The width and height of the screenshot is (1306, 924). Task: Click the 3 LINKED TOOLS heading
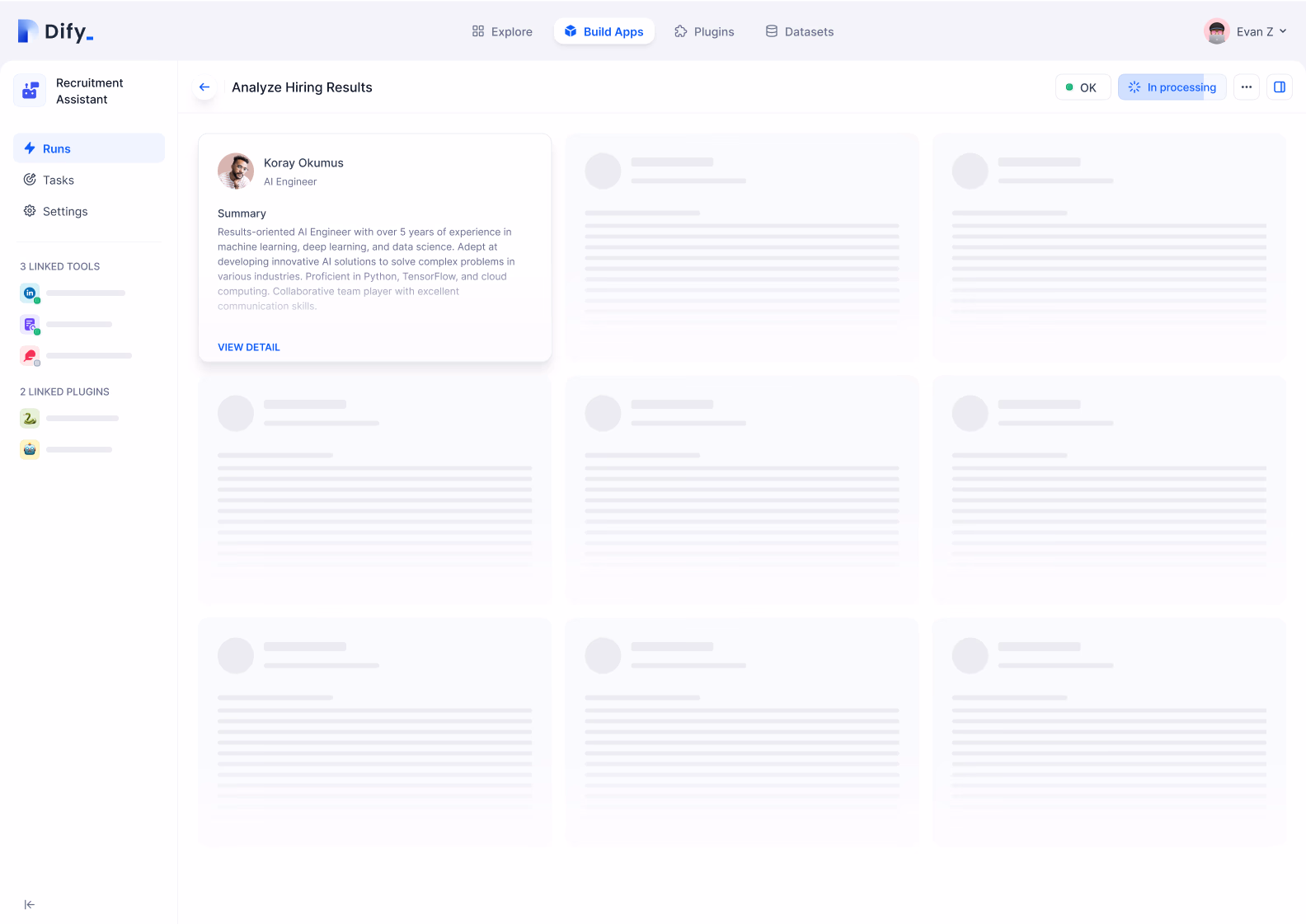[59, 266]
